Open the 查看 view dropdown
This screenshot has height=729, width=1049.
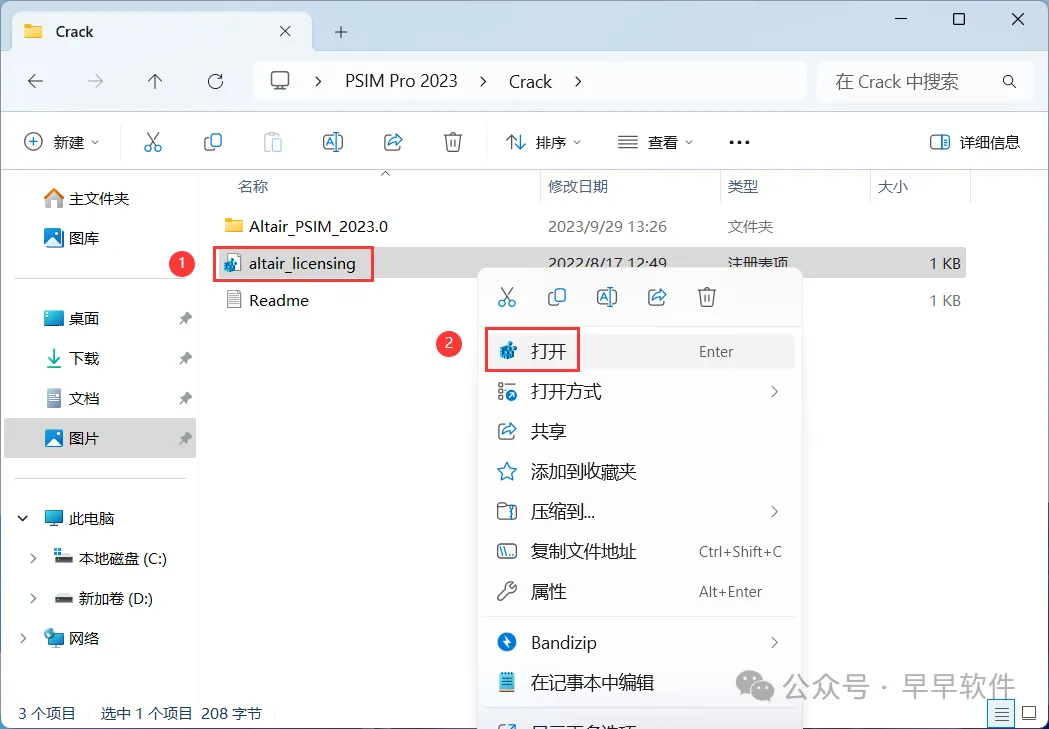pyautogui.click(x=655, y=142)
